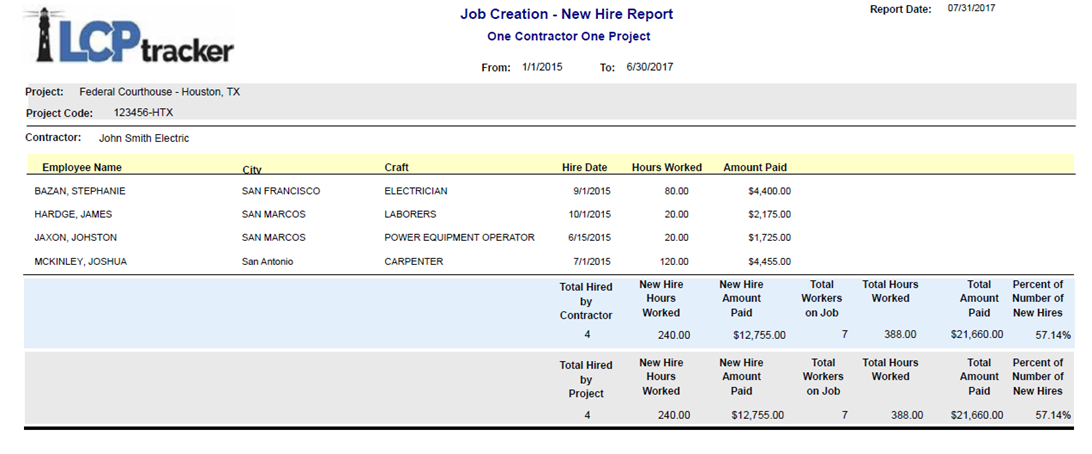
Task: Click the SAN FRANCISCO city cell
Action: point(281,191)
